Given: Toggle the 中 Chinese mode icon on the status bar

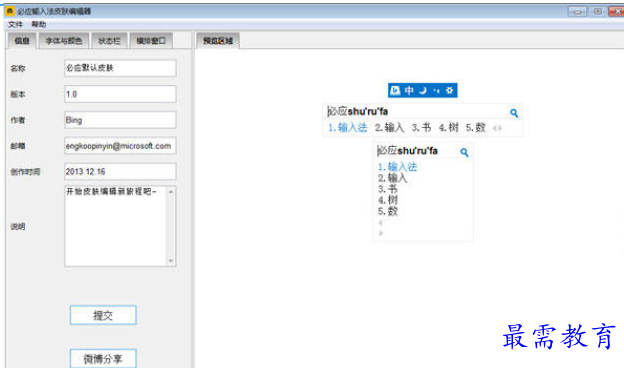Looking at the screenshot, I should 409,90.
